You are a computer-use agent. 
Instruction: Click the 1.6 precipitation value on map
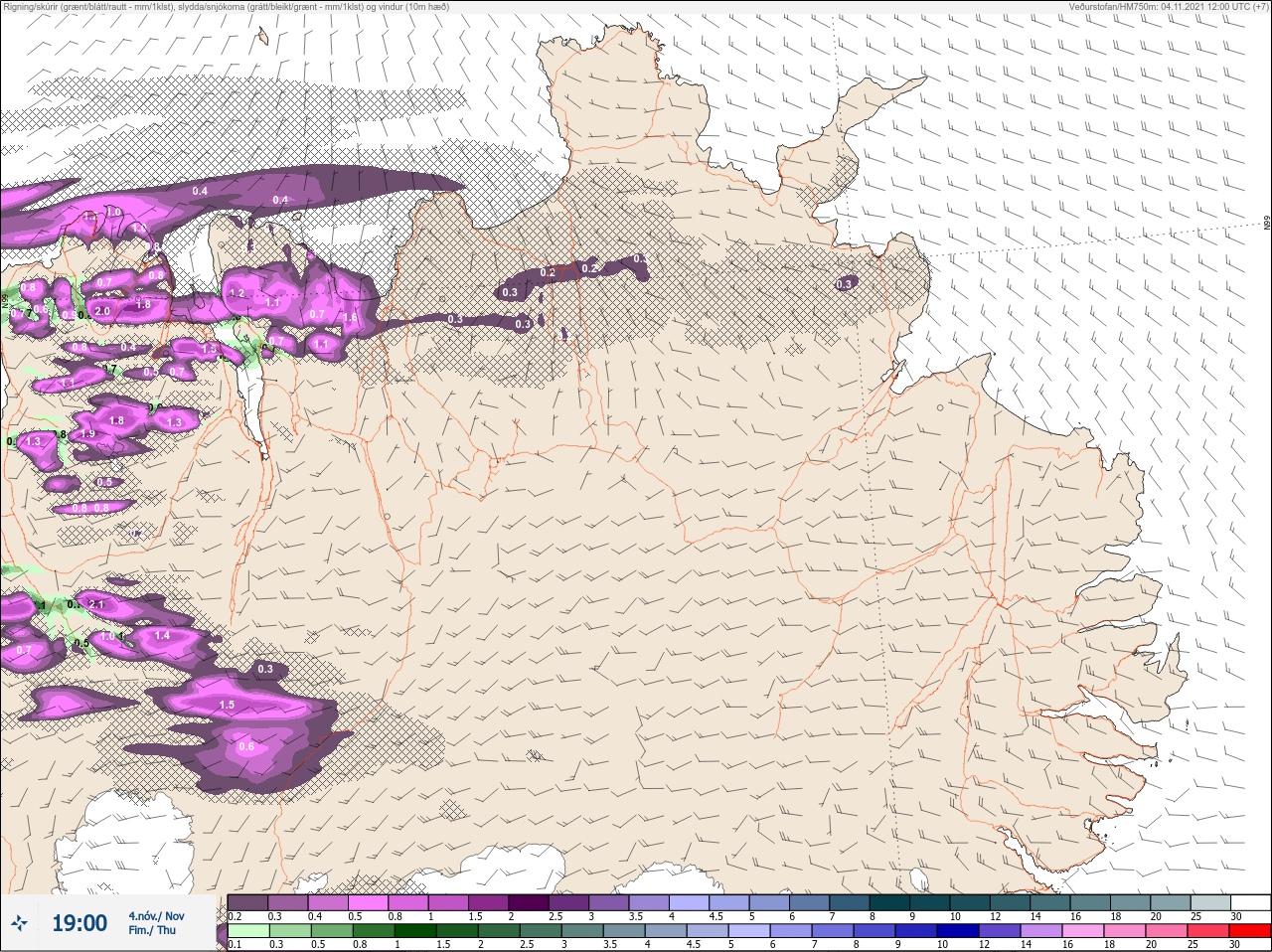pyautogui.click(x=350, y=318)
